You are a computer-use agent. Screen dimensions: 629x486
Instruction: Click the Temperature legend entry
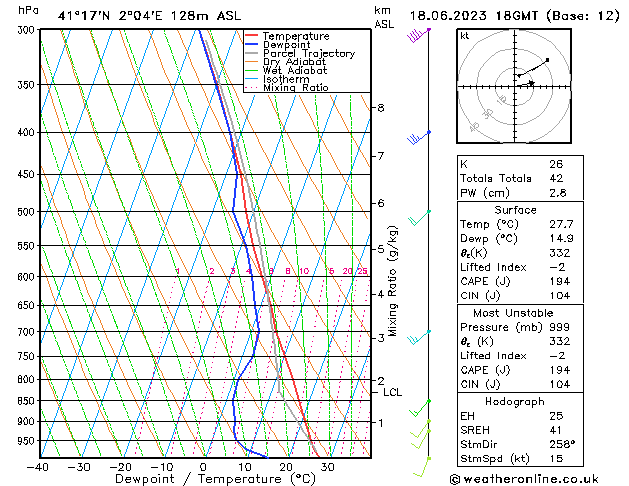point(296,36)
